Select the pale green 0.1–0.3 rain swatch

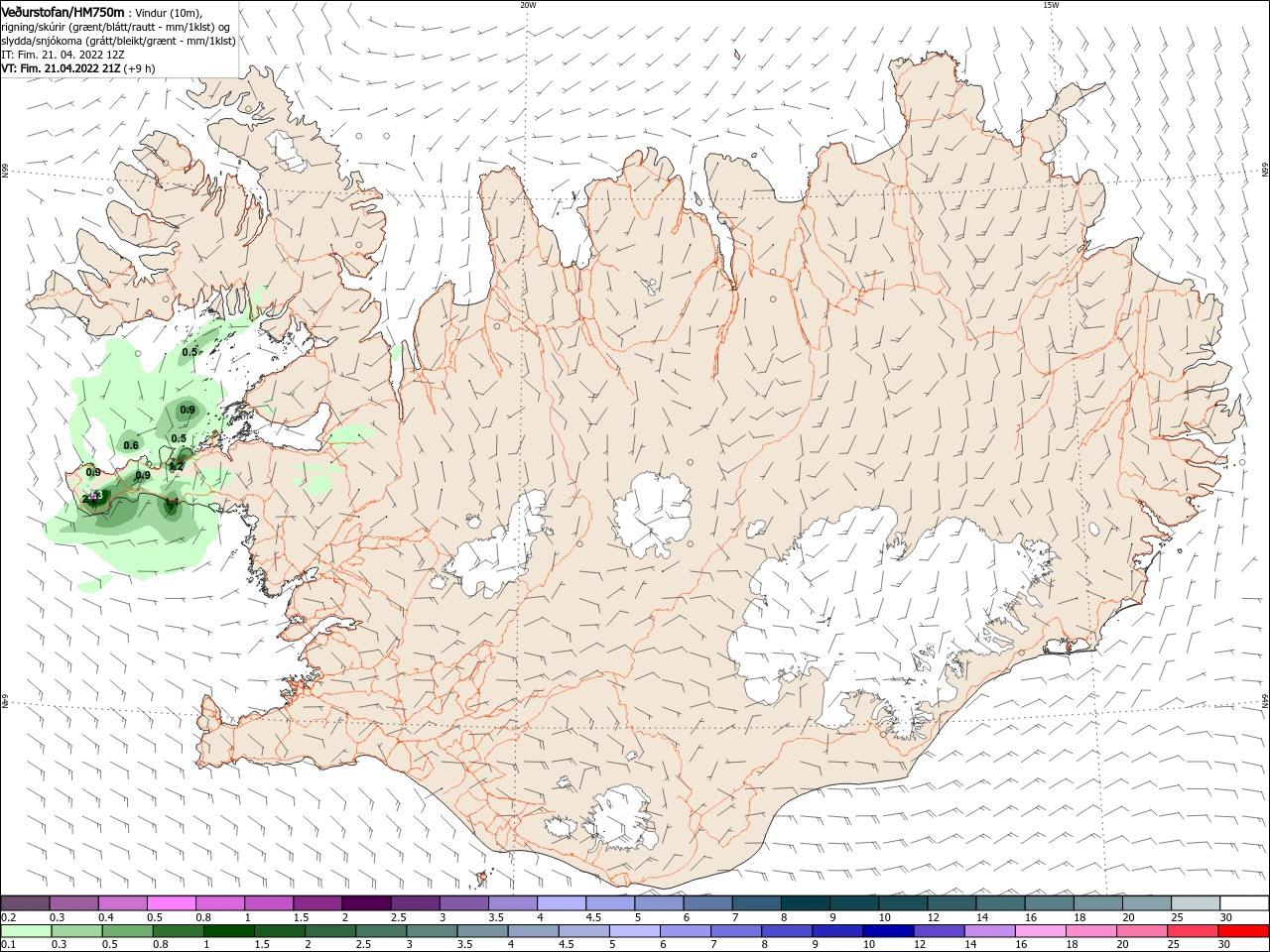[x=26, y=931]
